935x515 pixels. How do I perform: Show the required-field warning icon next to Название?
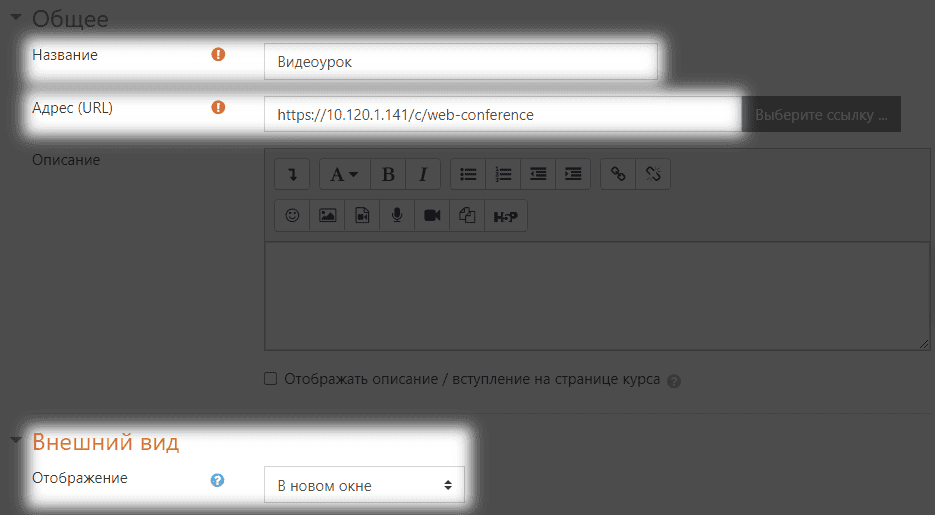218,55
